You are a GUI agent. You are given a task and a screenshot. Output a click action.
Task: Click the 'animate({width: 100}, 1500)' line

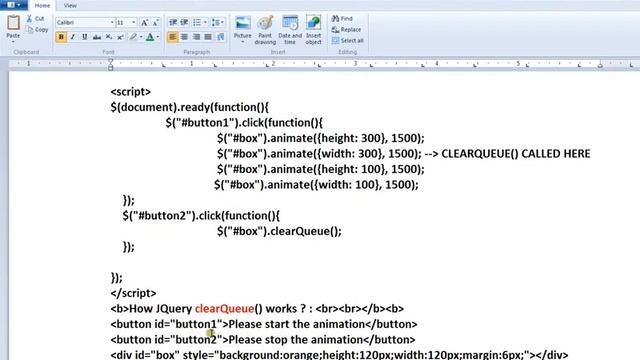[316, 185]
